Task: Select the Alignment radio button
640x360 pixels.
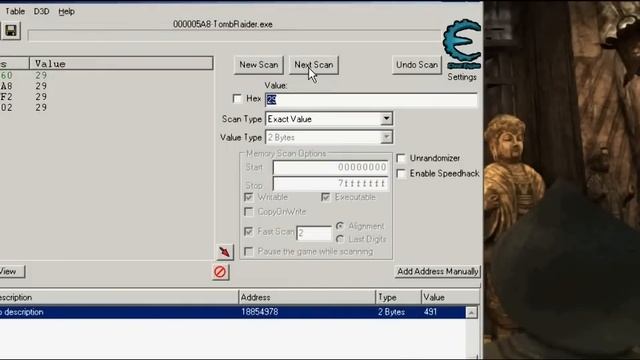Action: (x=340, y=226)
